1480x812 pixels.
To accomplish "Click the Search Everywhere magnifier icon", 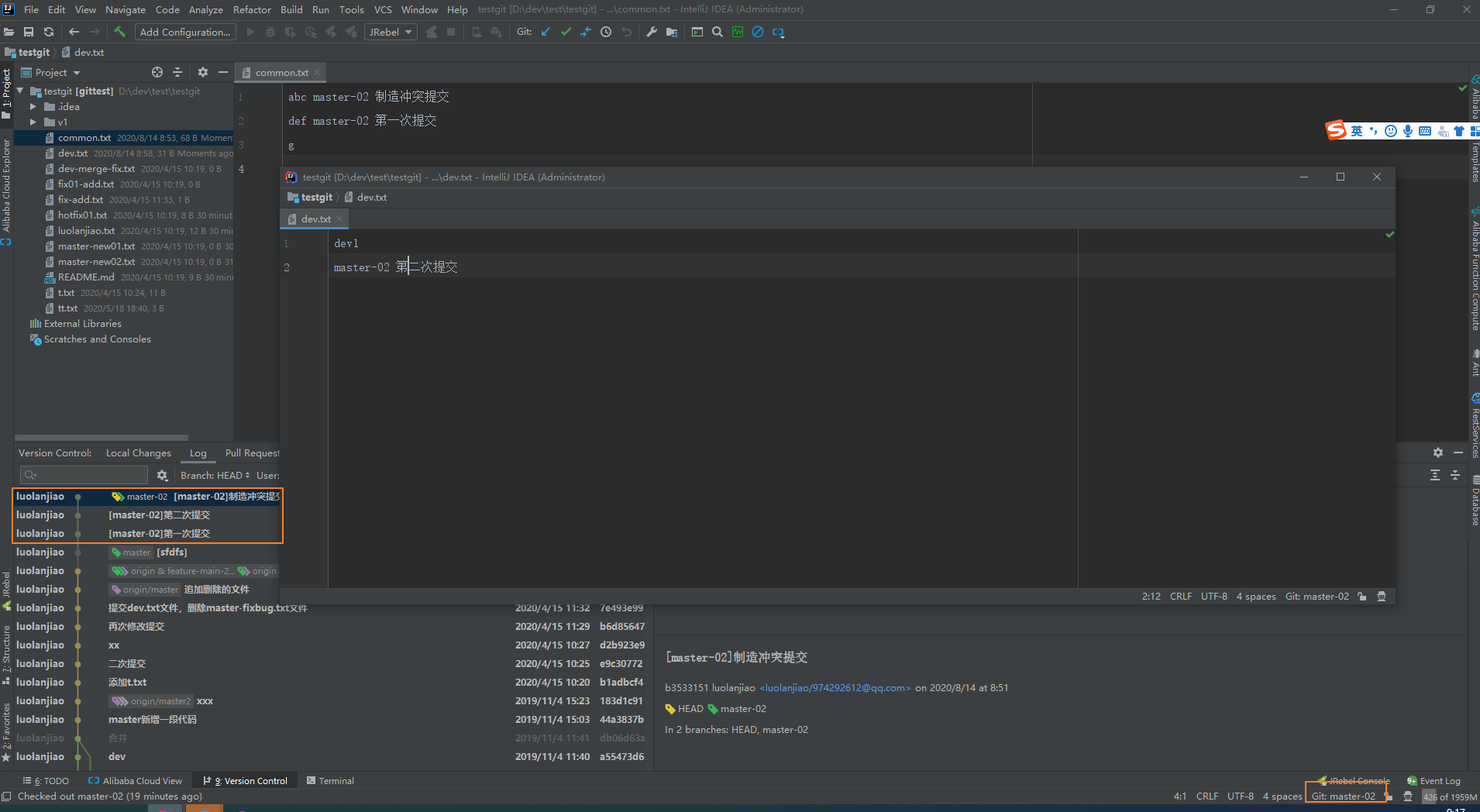I will click(718, 32).
